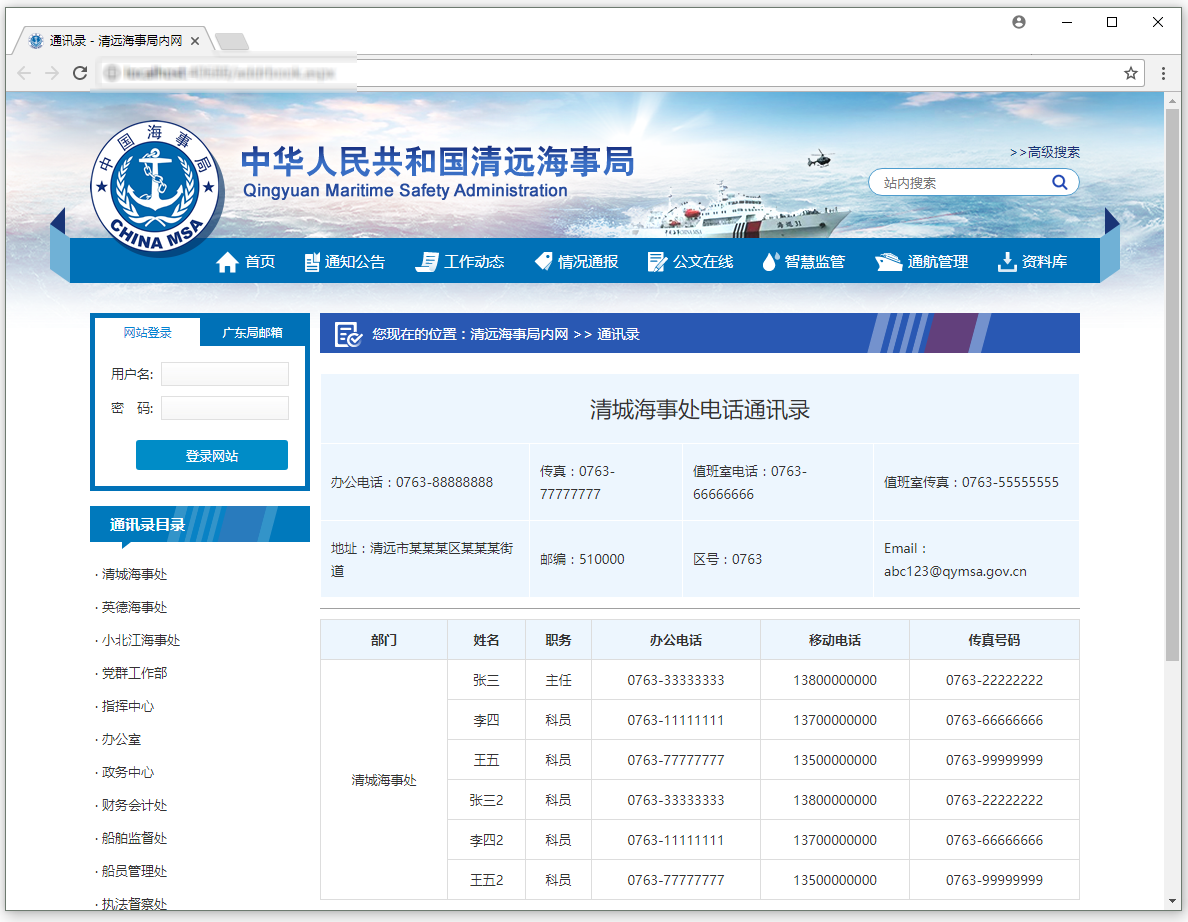Open the >>高级搜索 link
Image resolution: width=1188 pixels, height=922 pixels.
coord(1045,152)
